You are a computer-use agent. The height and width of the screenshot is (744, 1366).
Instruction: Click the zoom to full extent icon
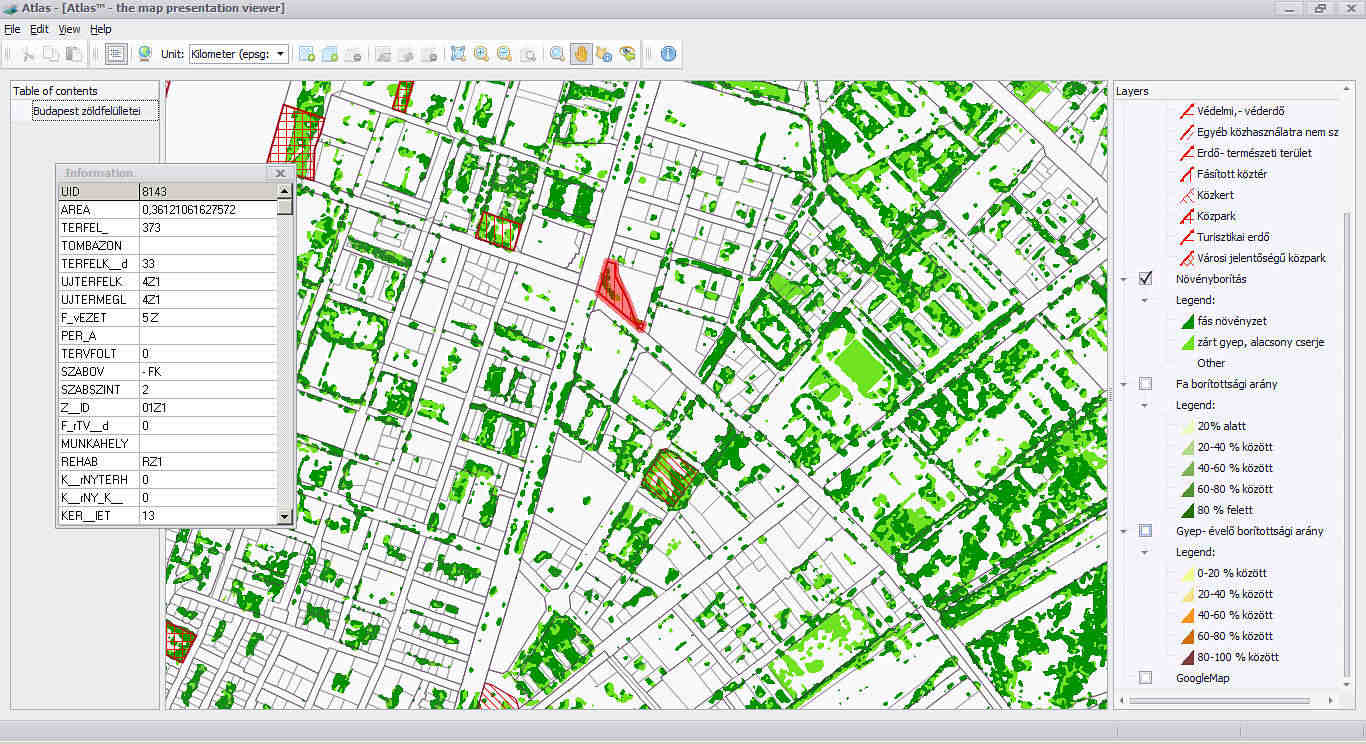click(x=458, y=54)
